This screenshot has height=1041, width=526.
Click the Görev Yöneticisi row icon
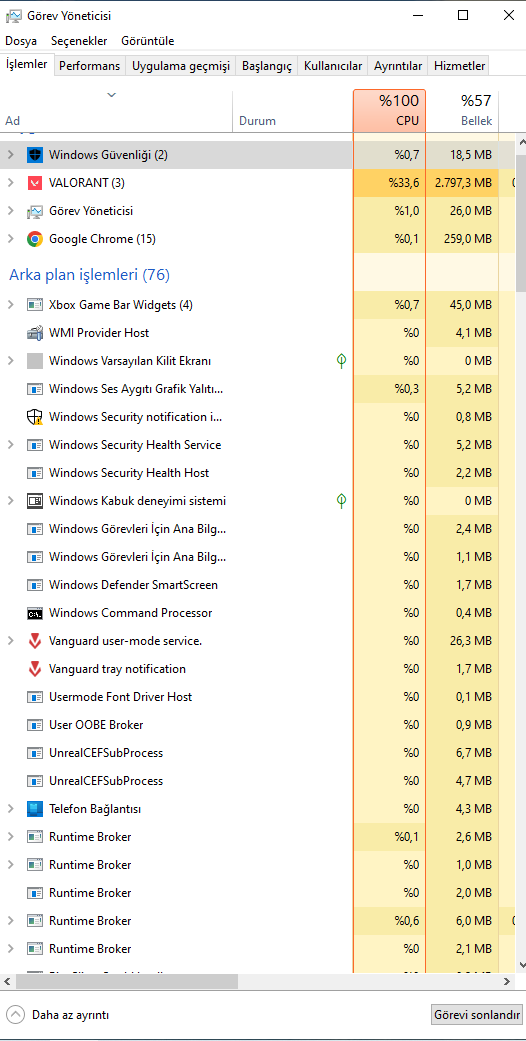pyautogui.click(x=35, y=211)
